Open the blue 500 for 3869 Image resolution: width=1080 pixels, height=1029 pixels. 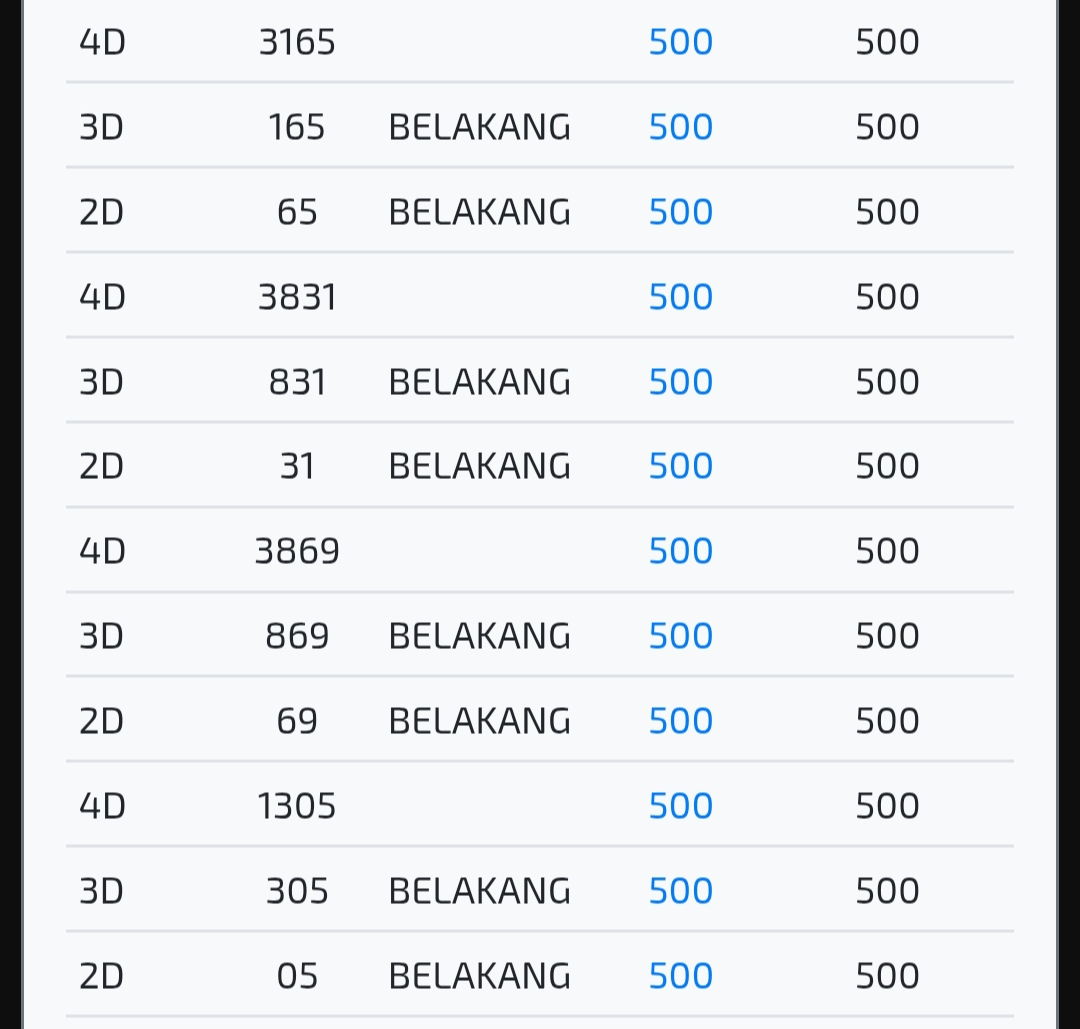tap(681, 550)
